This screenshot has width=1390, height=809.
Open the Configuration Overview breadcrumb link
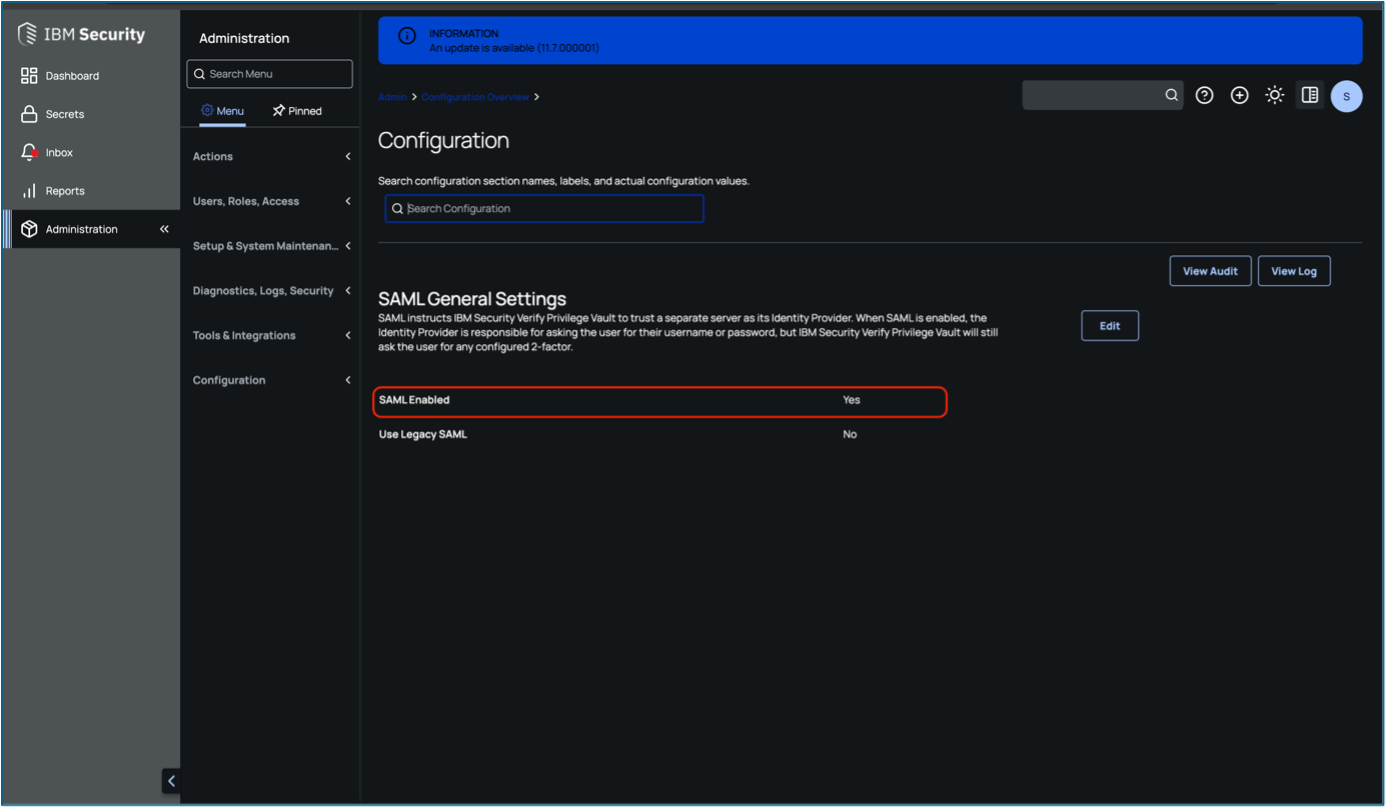pyautogui.click(x=473, y=96)
